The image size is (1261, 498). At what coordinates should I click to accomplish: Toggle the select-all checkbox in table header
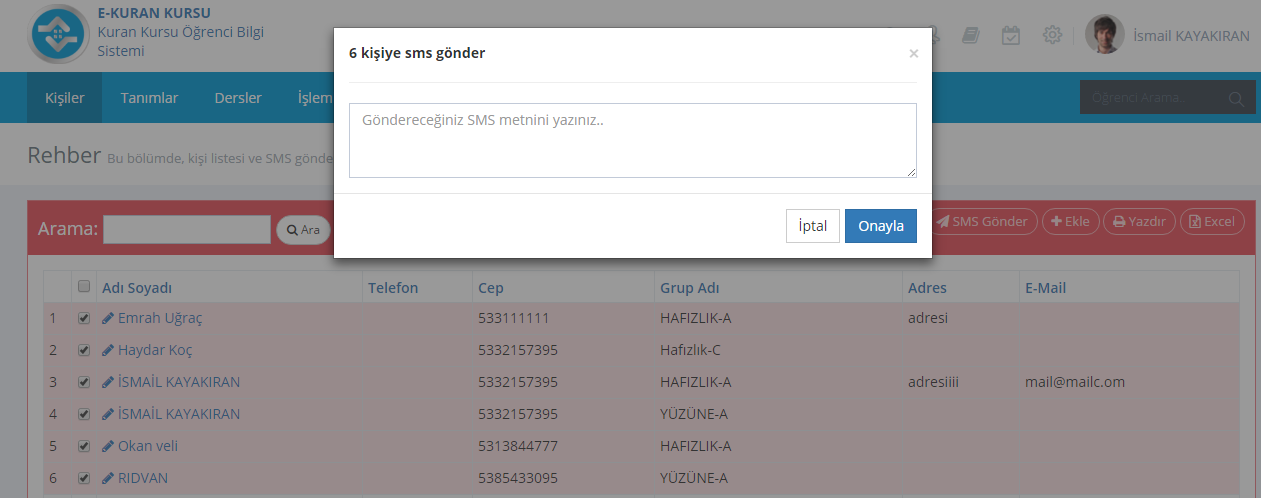click(84, 287)
